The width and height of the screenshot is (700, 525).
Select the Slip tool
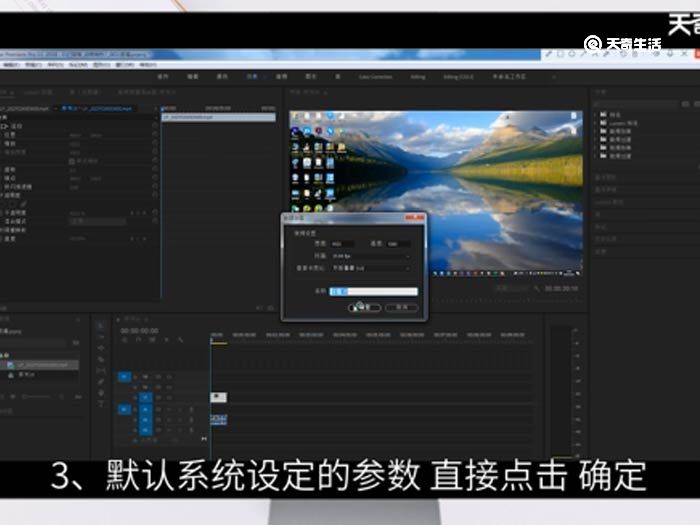click(101, 371)
